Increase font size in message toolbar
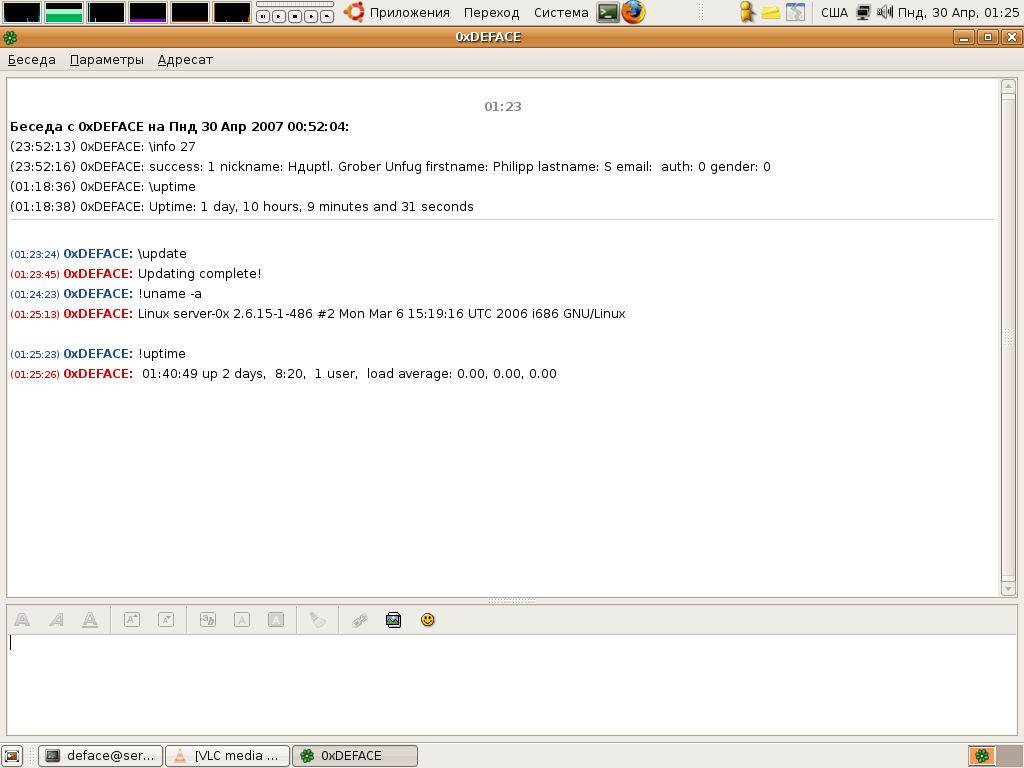 point(132,620)
